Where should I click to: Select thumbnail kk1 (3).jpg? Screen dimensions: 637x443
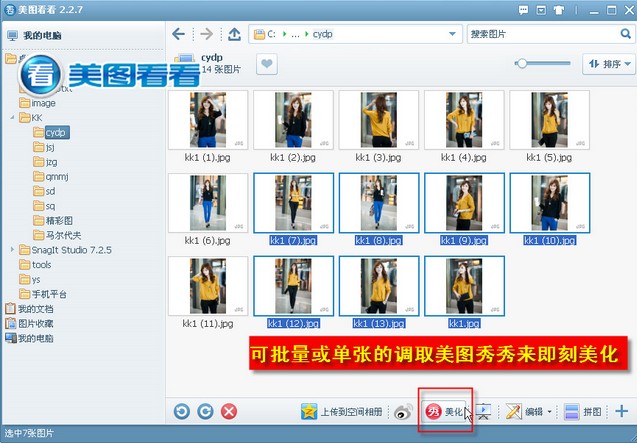tap(379, 120)
